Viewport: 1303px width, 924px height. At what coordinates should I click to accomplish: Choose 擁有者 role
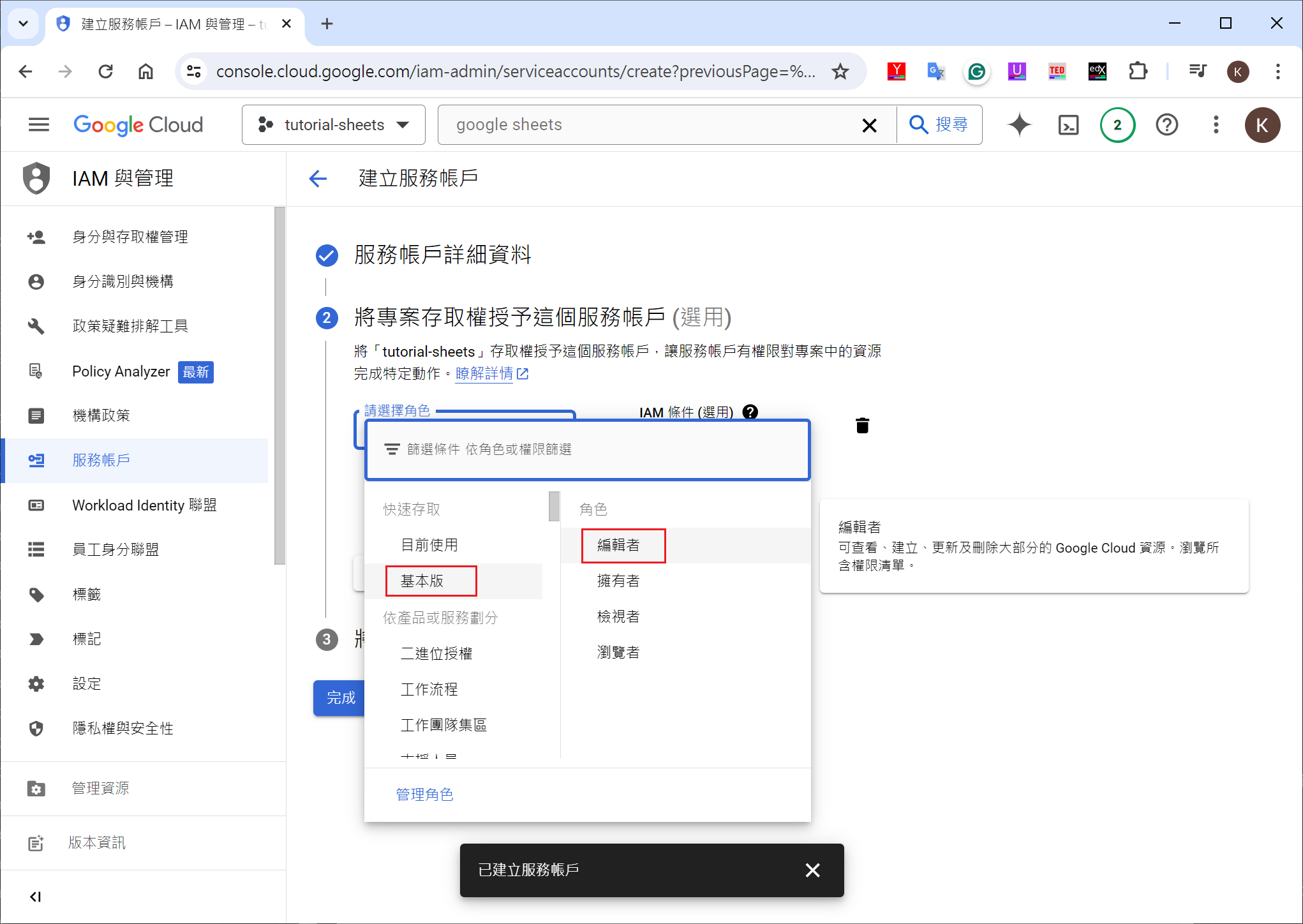click(x=618, y=581)
